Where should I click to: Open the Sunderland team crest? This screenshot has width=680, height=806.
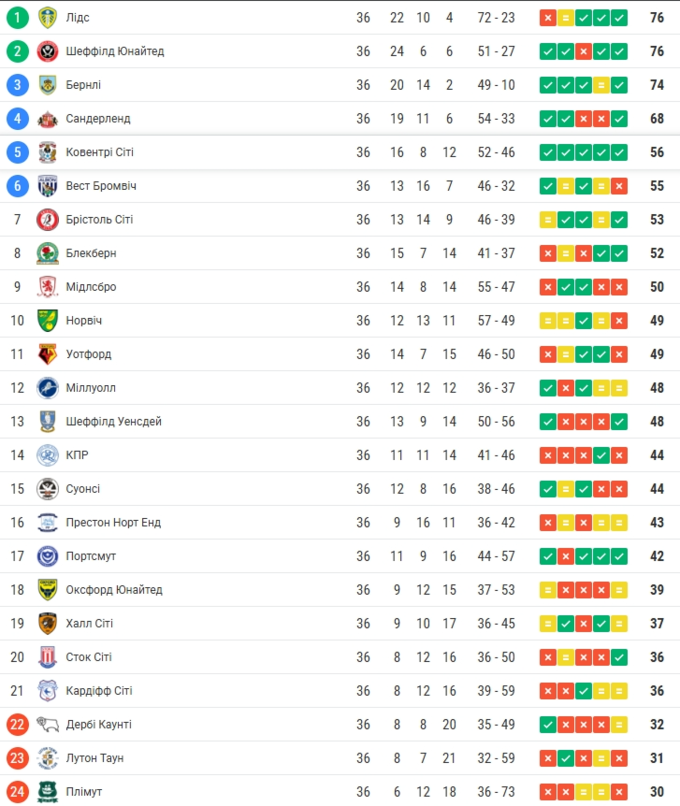47,119
